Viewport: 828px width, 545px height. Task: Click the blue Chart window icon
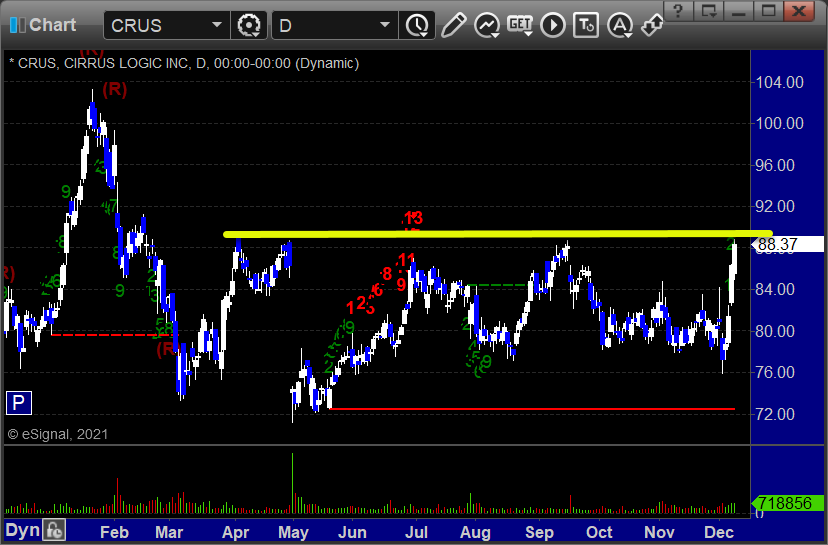(x=17, y=25)
